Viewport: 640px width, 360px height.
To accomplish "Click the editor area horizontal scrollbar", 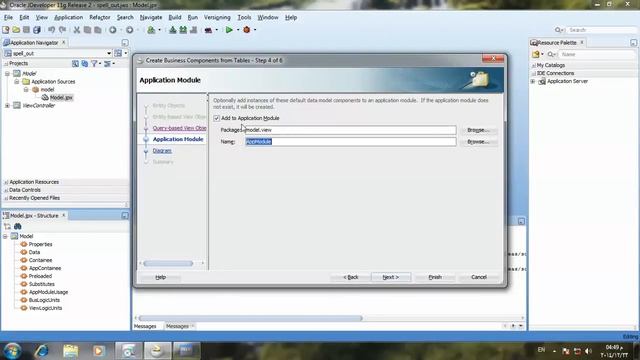I will [x=250, y=318].
